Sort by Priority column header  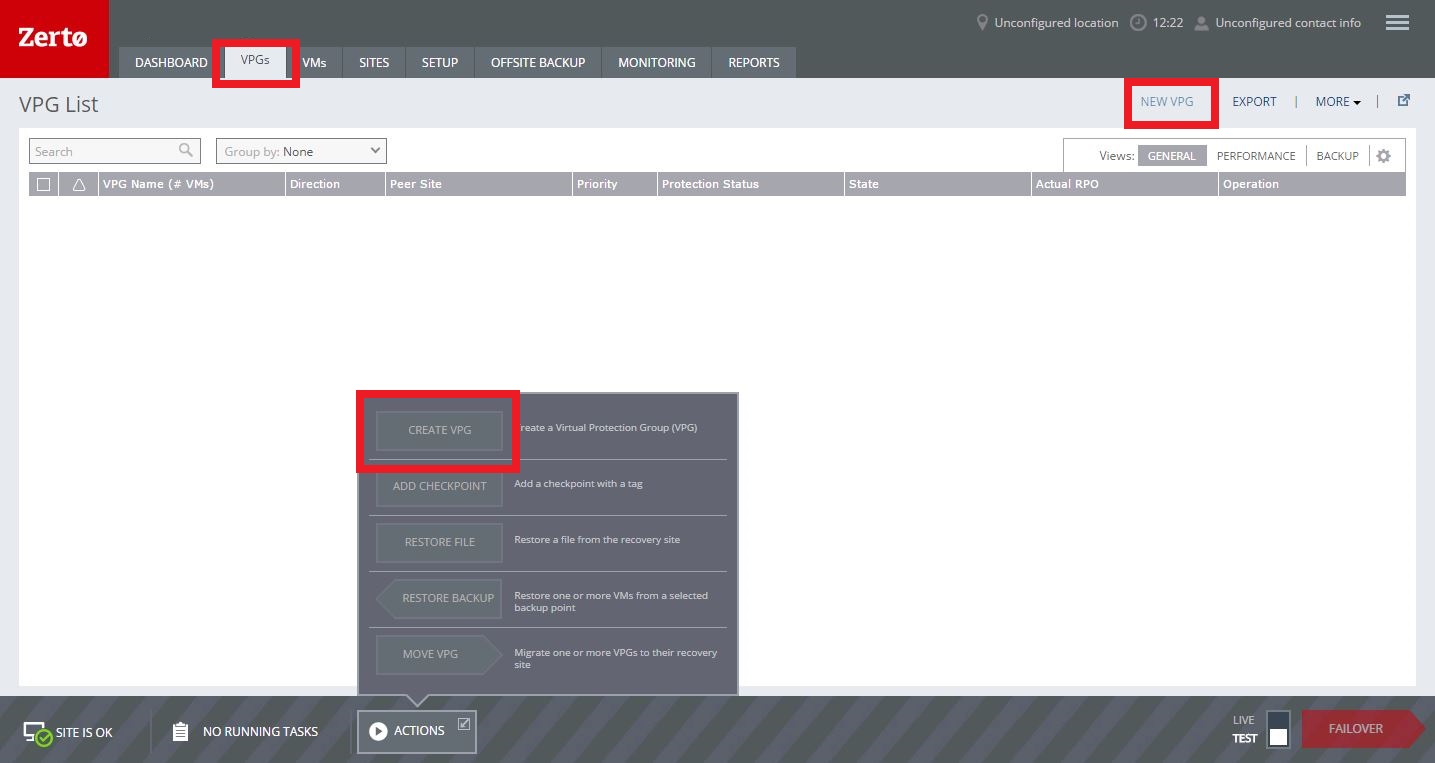click(615, 184)
